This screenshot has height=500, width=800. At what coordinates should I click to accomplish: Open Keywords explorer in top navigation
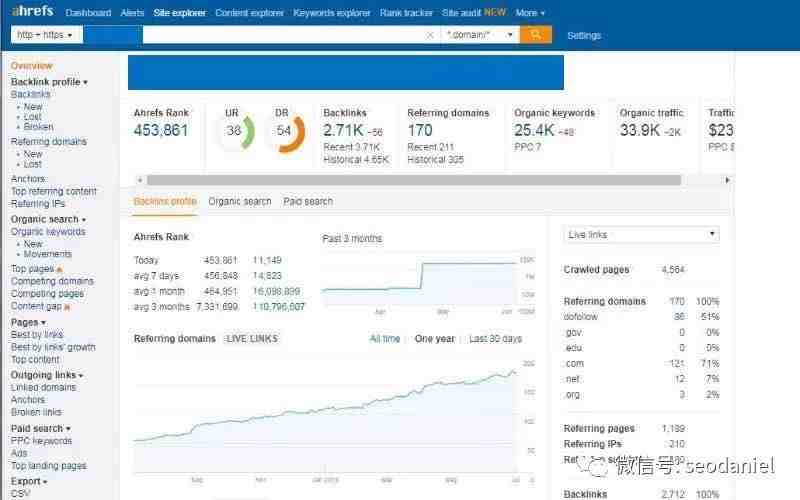[x=332, y=13]
